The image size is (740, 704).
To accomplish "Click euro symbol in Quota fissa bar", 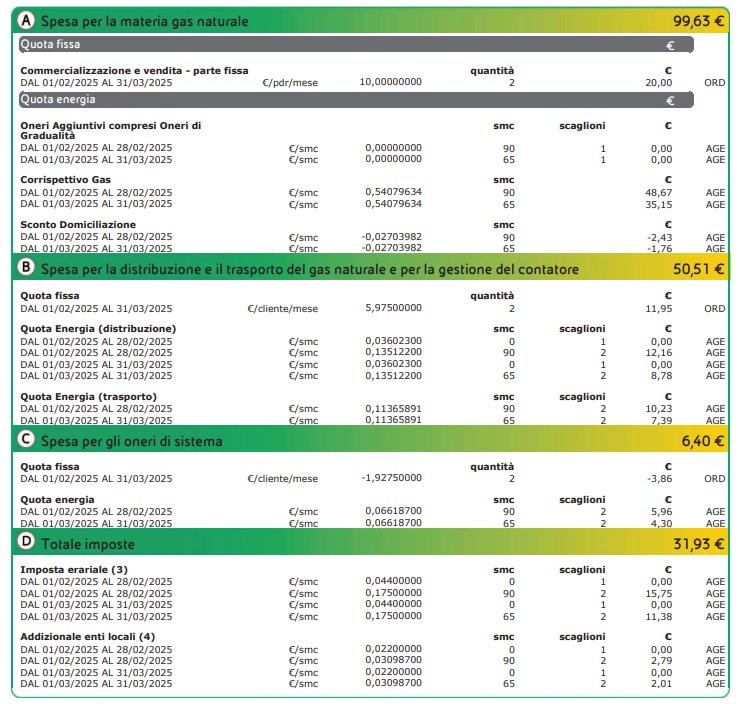I will (670, 46).
